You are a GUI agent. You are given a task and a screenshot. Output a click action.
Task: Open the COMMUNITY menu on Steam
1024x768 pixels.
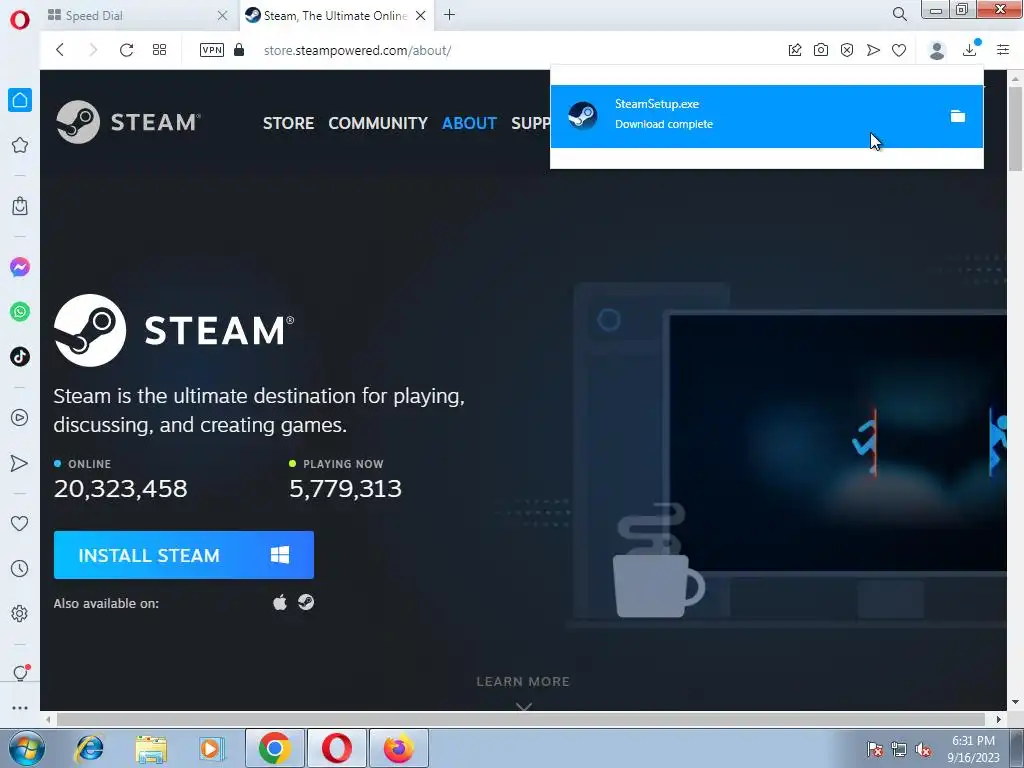click(x=377, y=123)
